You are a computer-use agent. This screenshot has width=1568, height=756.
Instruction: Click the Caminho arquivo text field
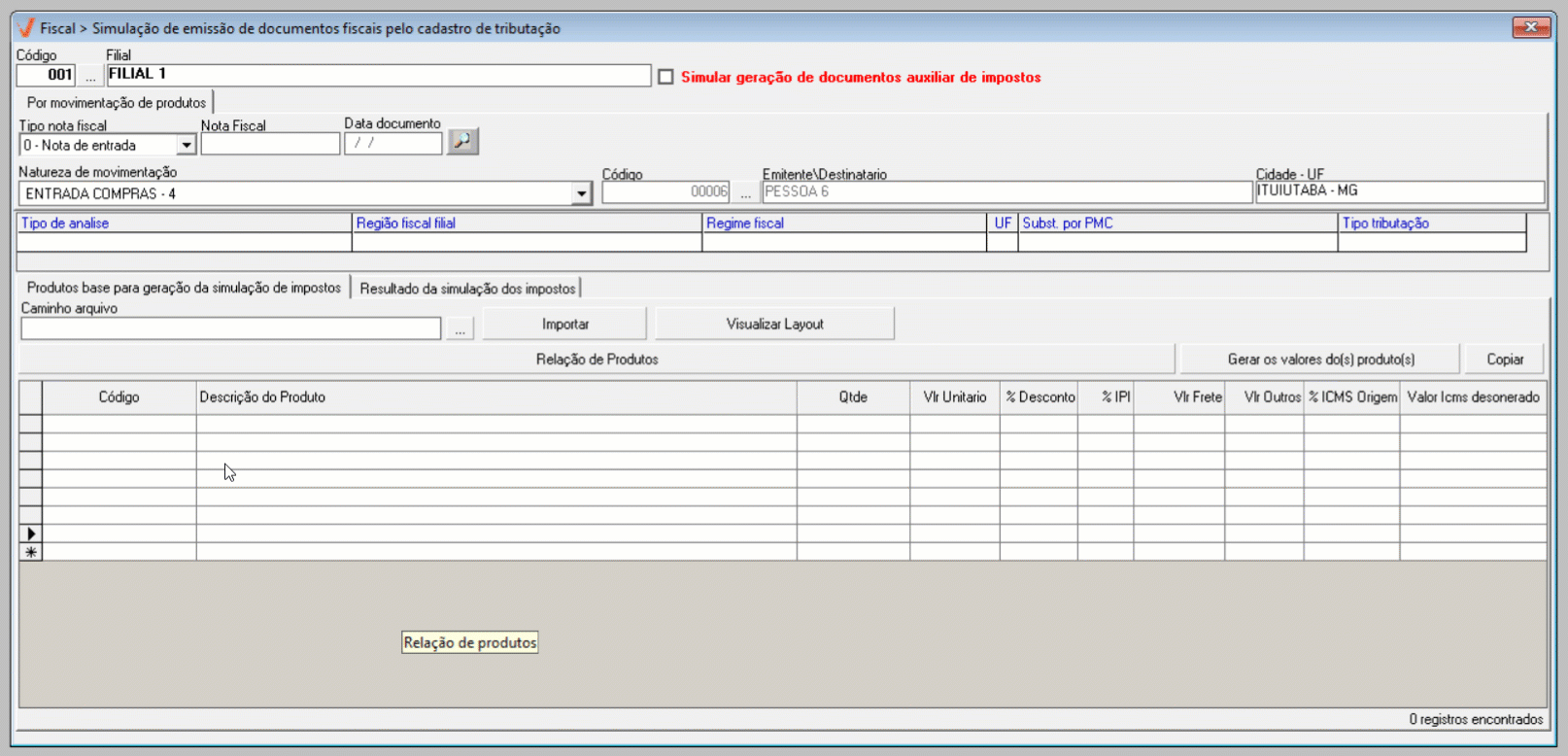coord(231,328)
